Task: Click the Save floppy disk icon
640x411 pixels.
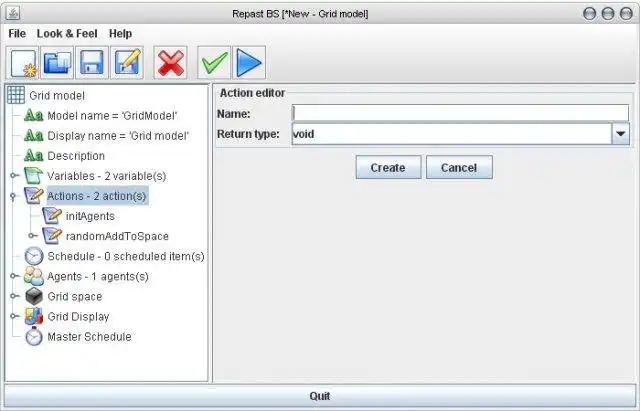Action: (92, 62)
